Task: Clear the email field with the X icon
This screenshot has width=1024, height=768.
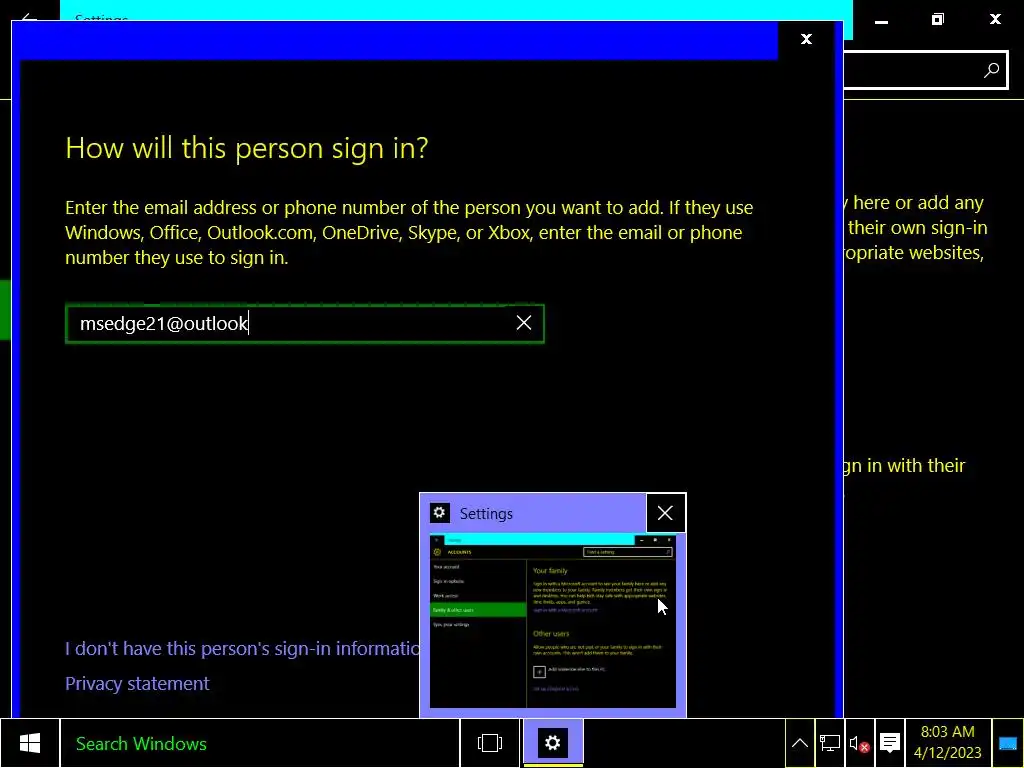Action: (524, 323)
